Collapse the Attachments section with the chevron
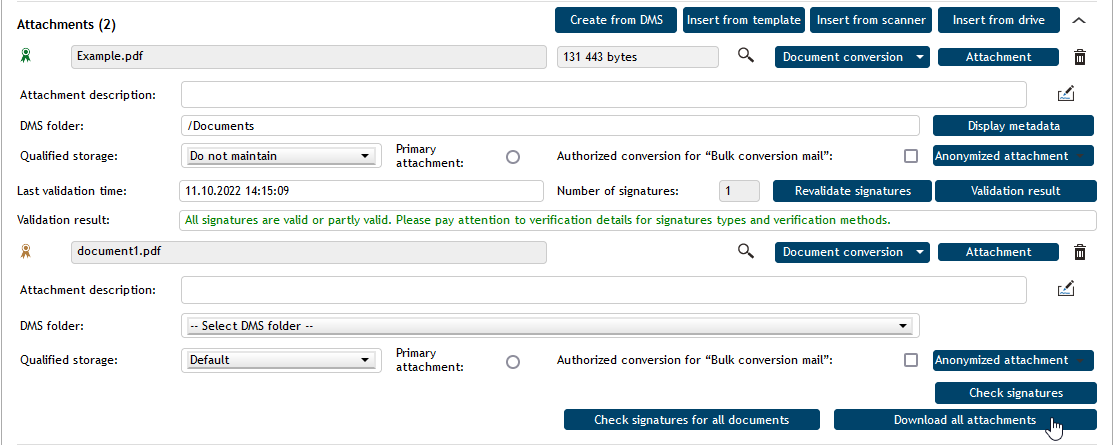1113x445 pixels. point(1078,19)
